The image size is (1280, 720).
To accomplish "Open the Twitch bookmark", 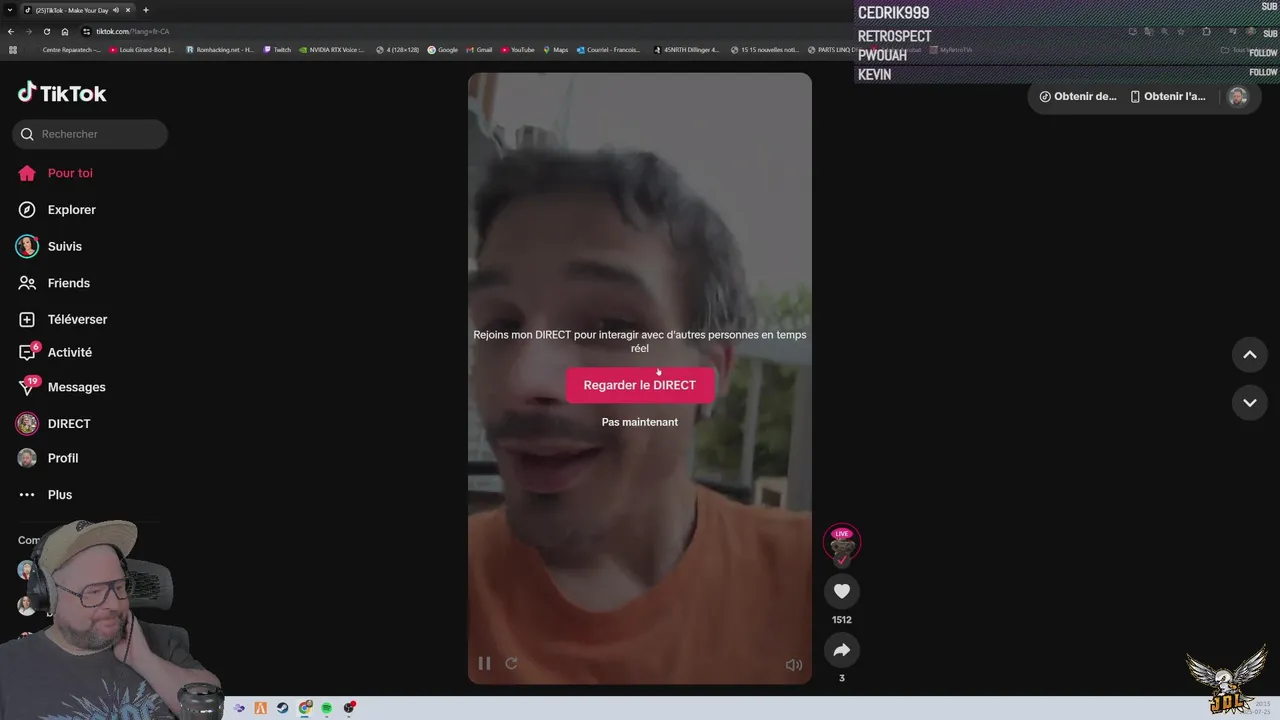I will point(277,49).
